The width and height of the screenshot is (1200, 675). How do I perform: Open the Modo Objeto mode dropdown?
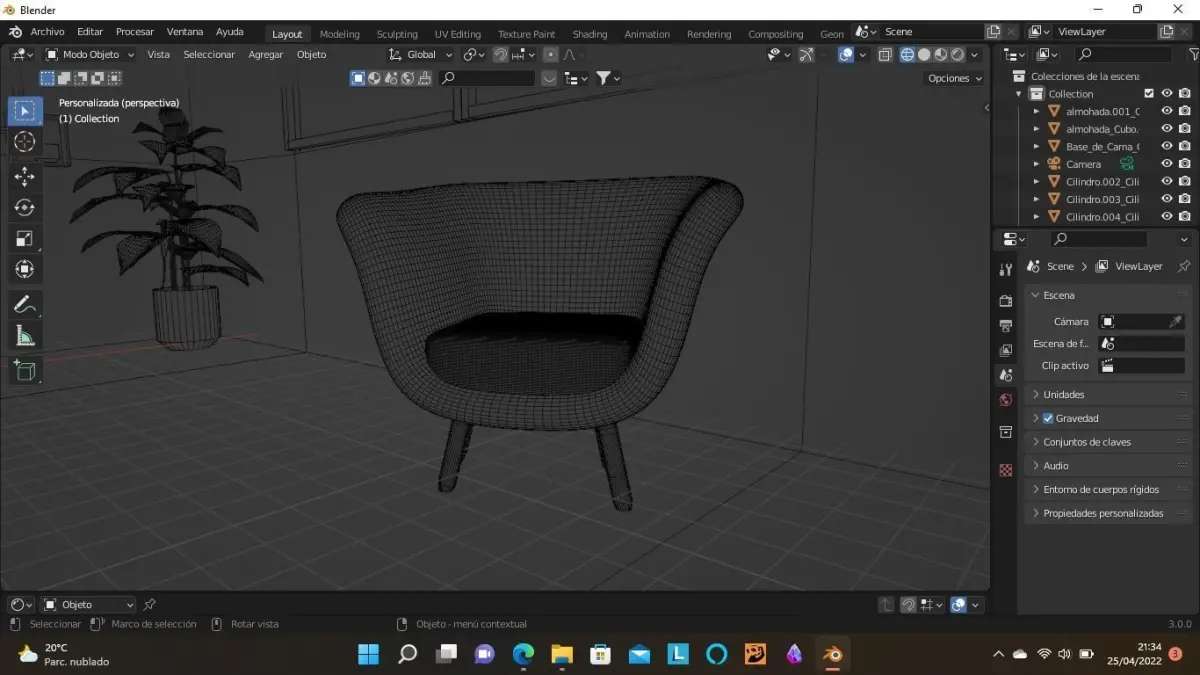tap(90, 55)
